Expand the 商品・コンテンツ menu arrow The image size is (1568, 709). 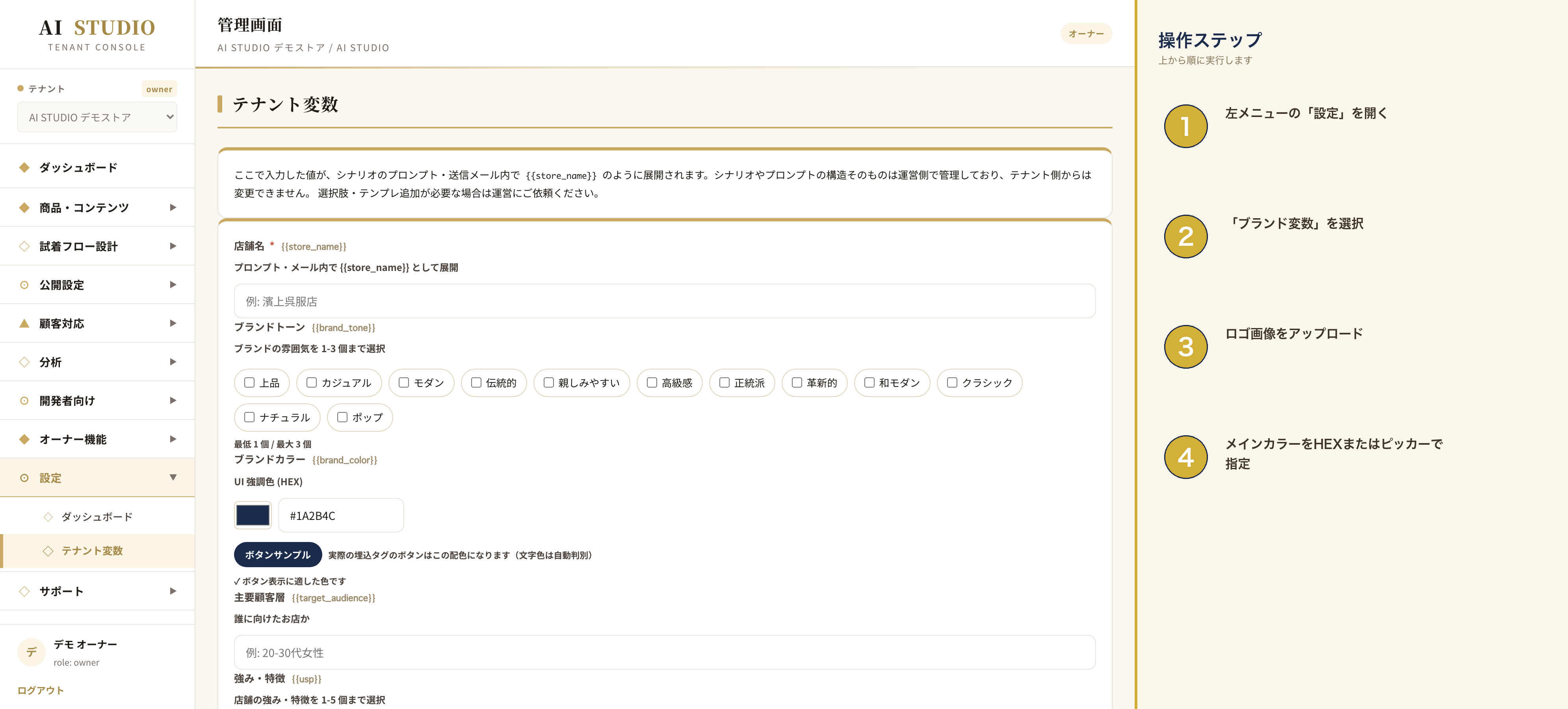(173, 208)
